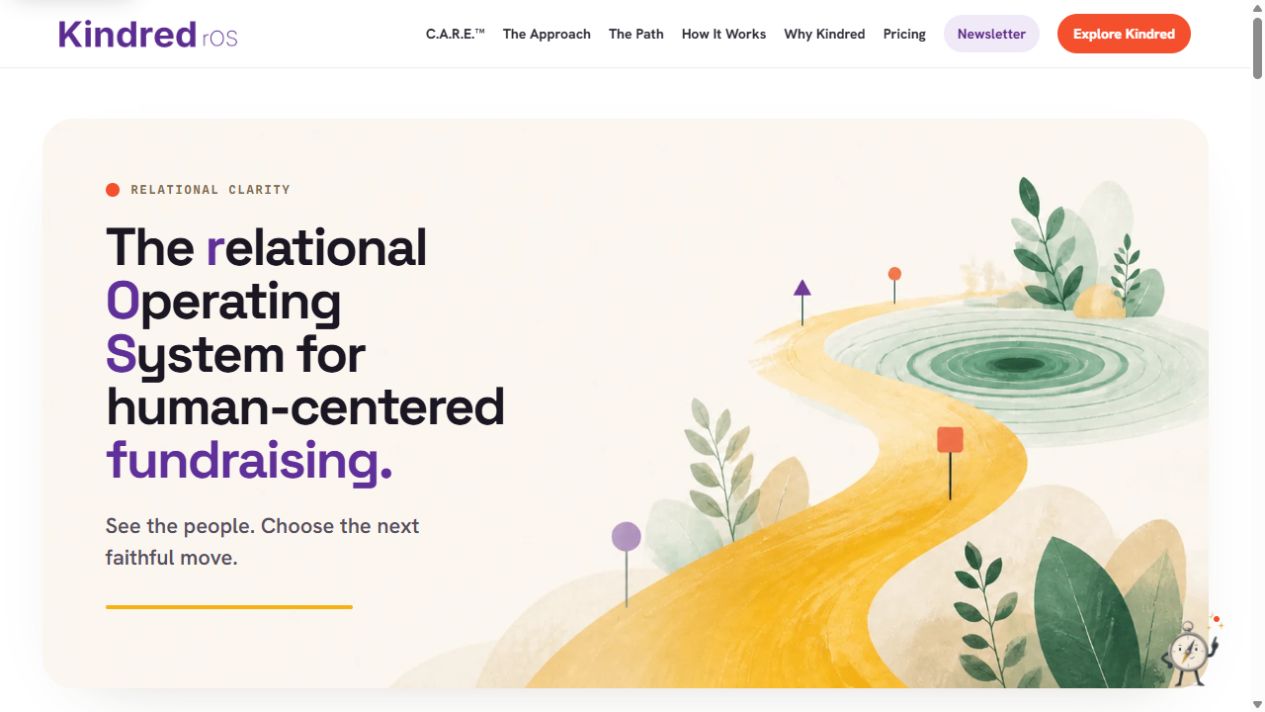Navigate to How It Works

(724, 34)
